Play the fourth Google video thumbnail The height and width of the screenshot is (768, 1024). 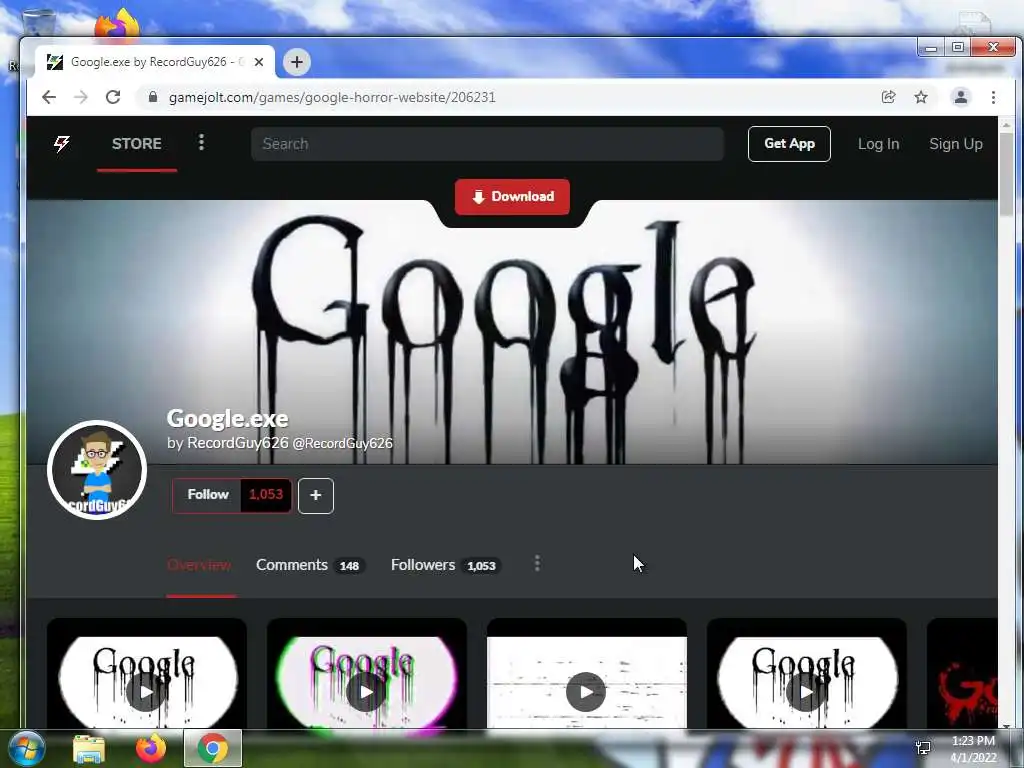pyautogui.click(x=806, y=691)
